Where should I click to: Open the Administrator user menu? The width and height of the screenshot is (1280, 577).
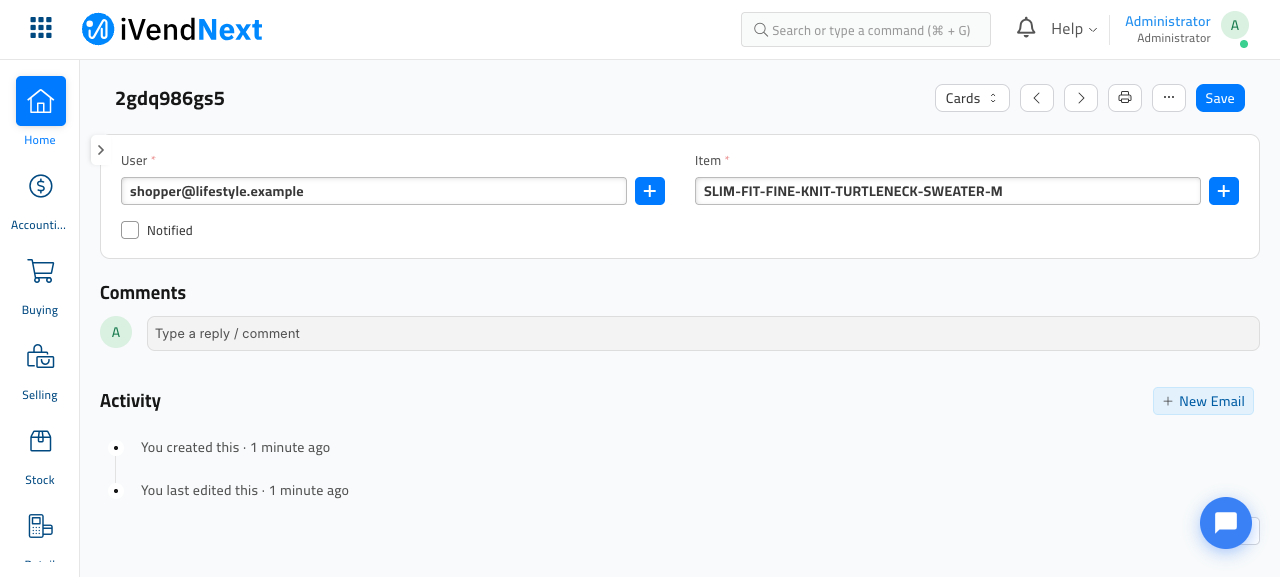point(1167,29)
